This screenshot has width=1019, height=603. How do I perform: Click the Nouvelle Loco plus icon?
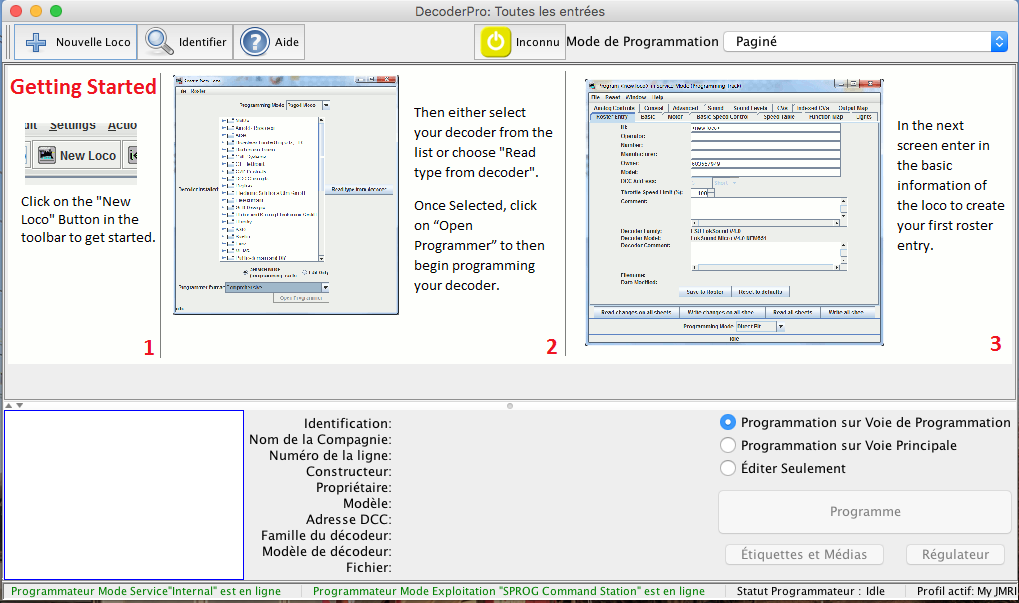click(36, 42)
